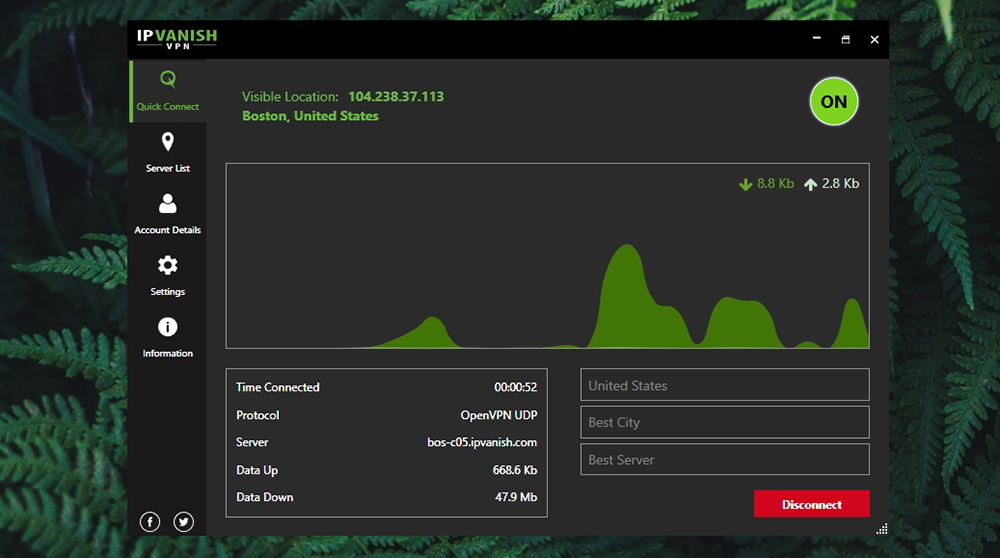The image size is (1000, 558).
Task: Toggle the green ON connection button
Action: point(834,101)
